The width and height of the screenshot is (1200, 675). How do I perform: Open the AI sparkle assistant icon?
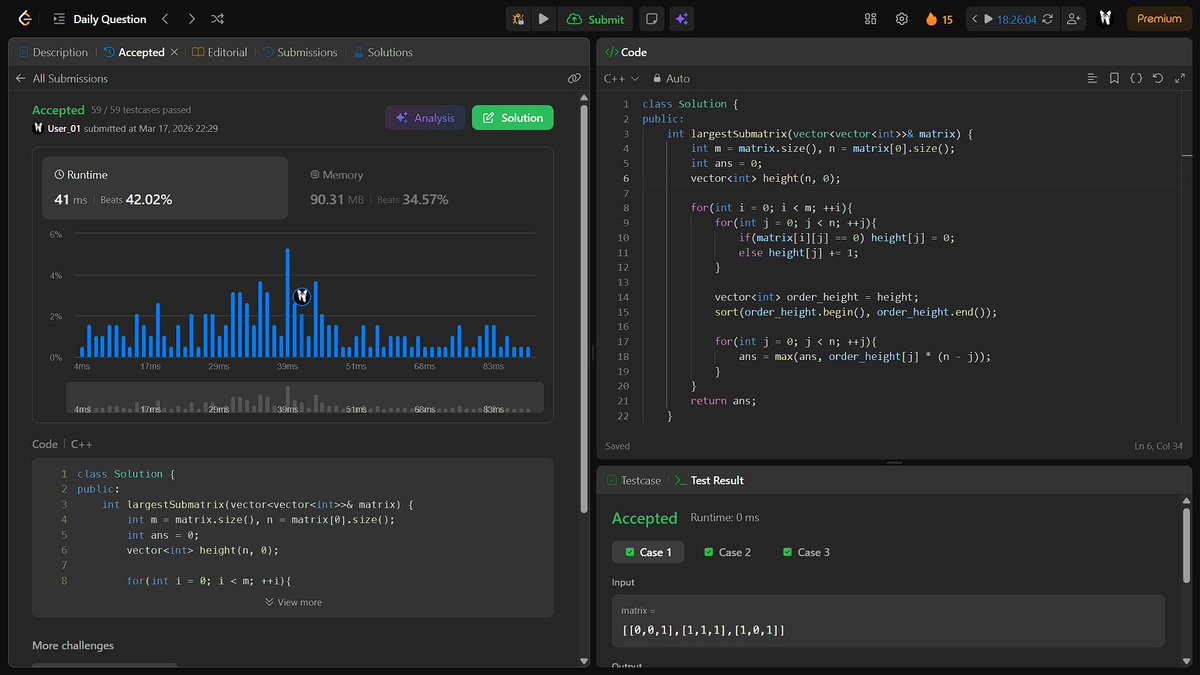click(x=682, y=19)
